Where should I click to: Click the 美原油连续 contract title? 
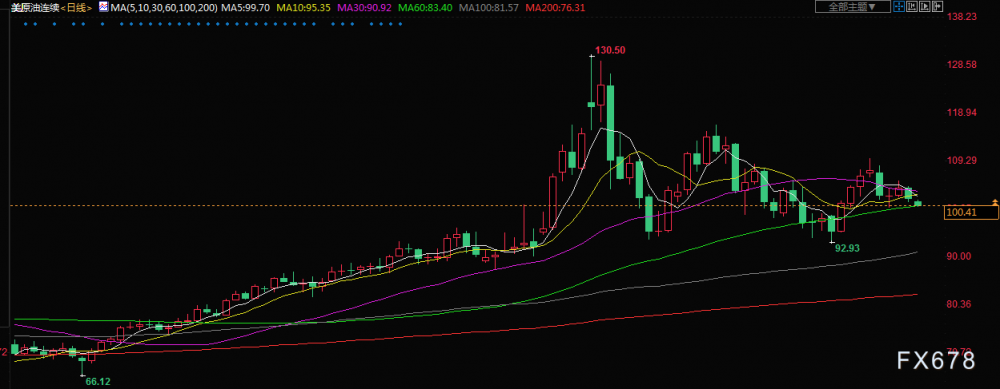[x=35, y=8]
